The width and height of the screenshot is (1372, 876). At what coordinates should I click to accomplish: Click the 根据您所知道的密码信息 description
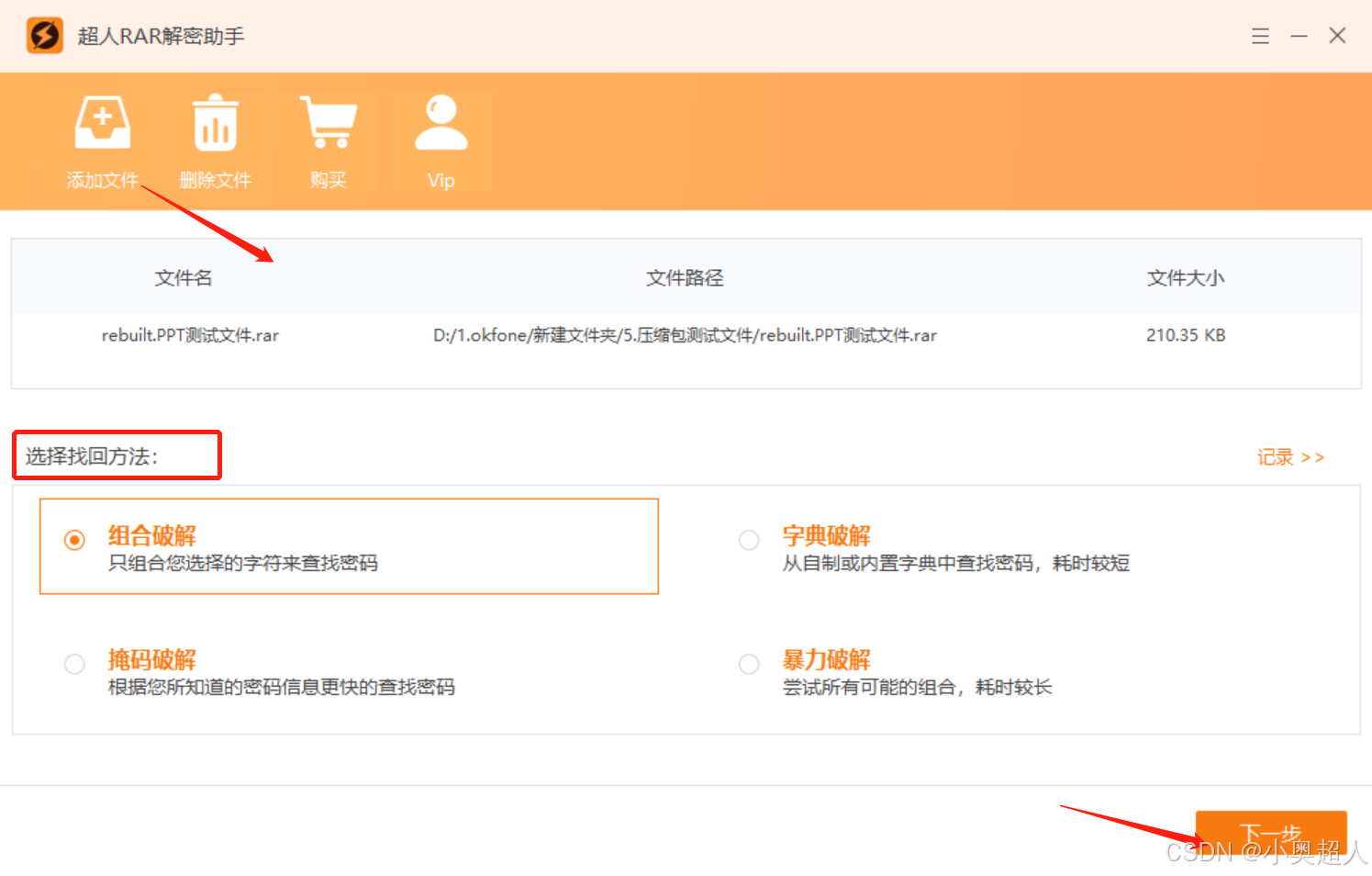click(282, 687)
